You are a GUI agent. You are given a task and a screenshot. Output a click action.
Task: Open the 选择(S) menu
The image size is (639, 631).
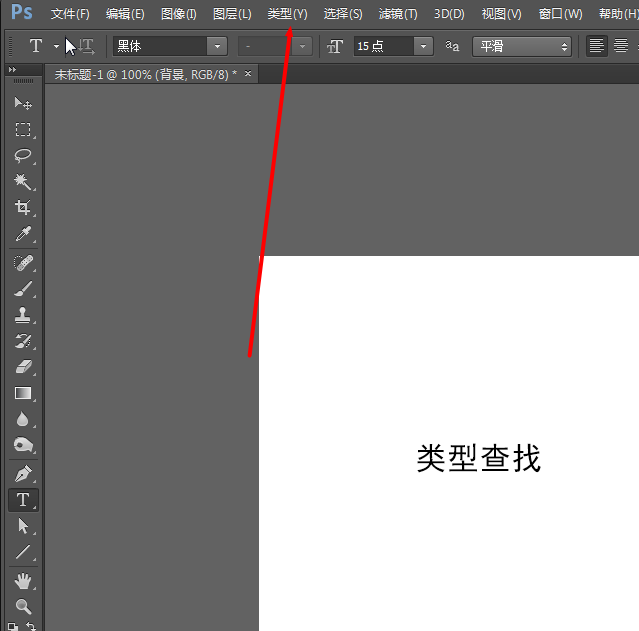point(343,14)
